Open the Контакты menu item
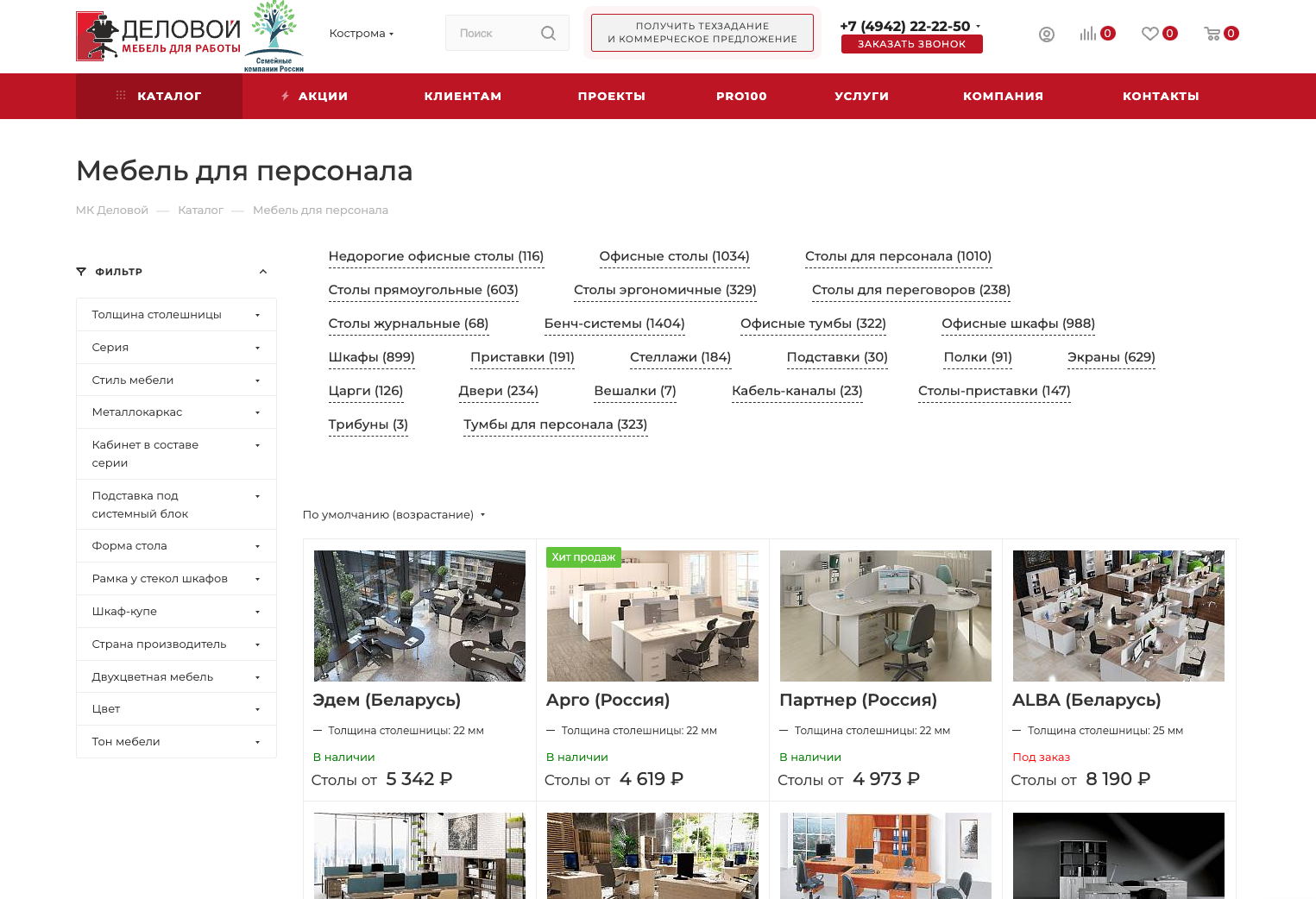Viewport: 1316px width, 899px height. point(1160,96)
